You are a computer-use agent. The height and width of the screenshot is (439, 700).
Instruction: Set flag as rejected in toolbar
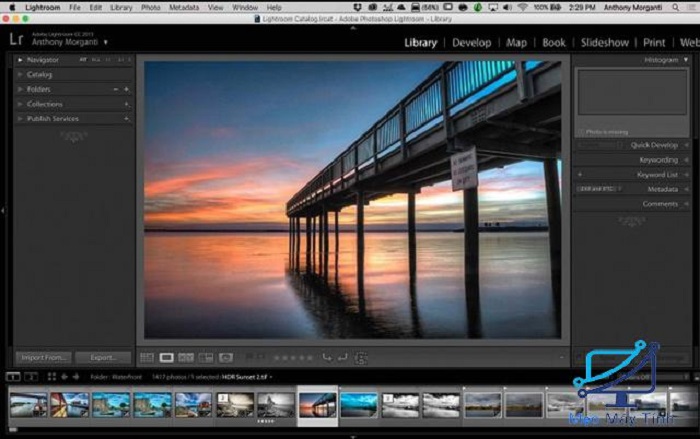point(261,357)
